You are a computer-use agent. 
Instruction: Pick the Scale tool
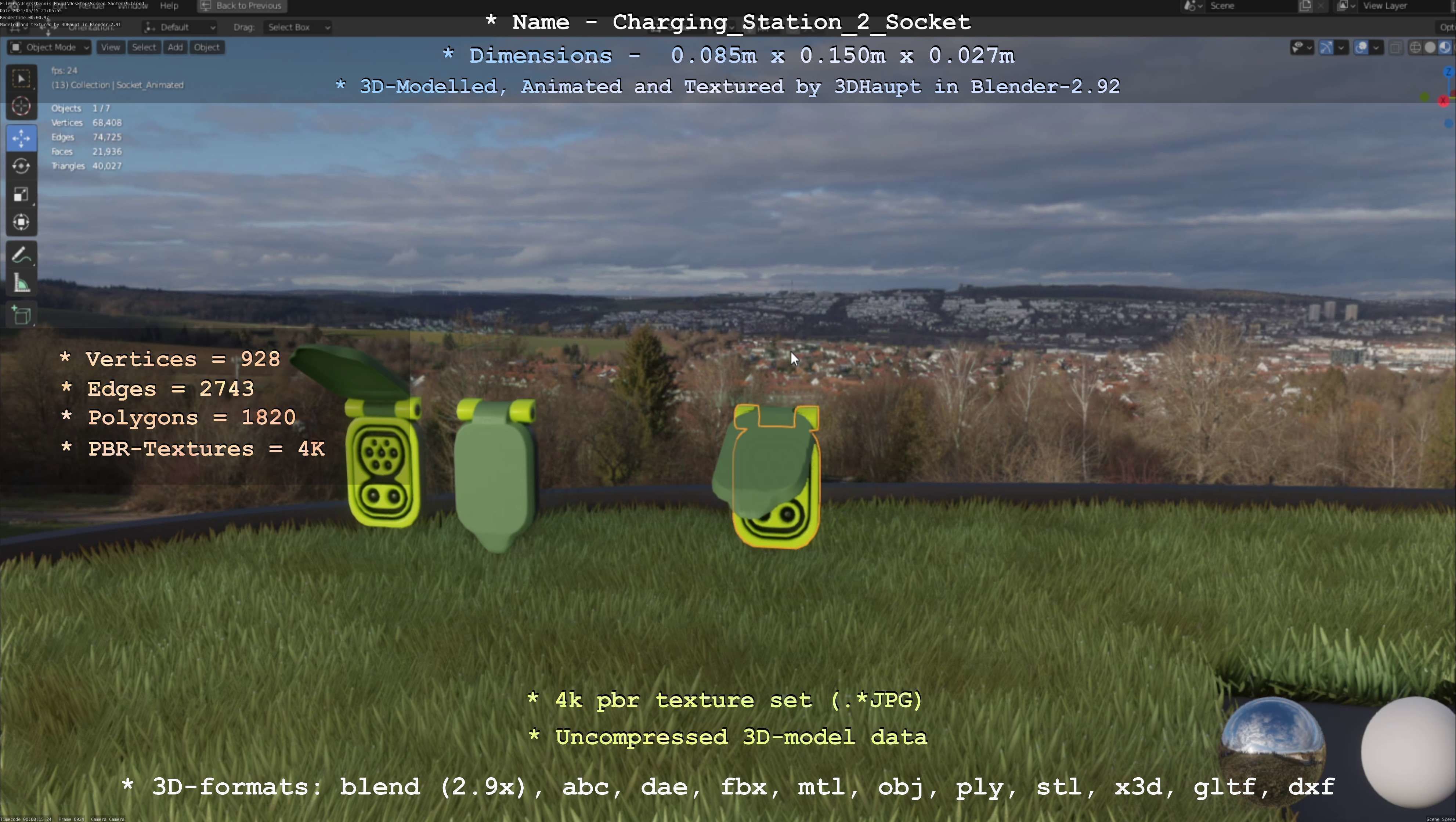click(x=21, y=194)
